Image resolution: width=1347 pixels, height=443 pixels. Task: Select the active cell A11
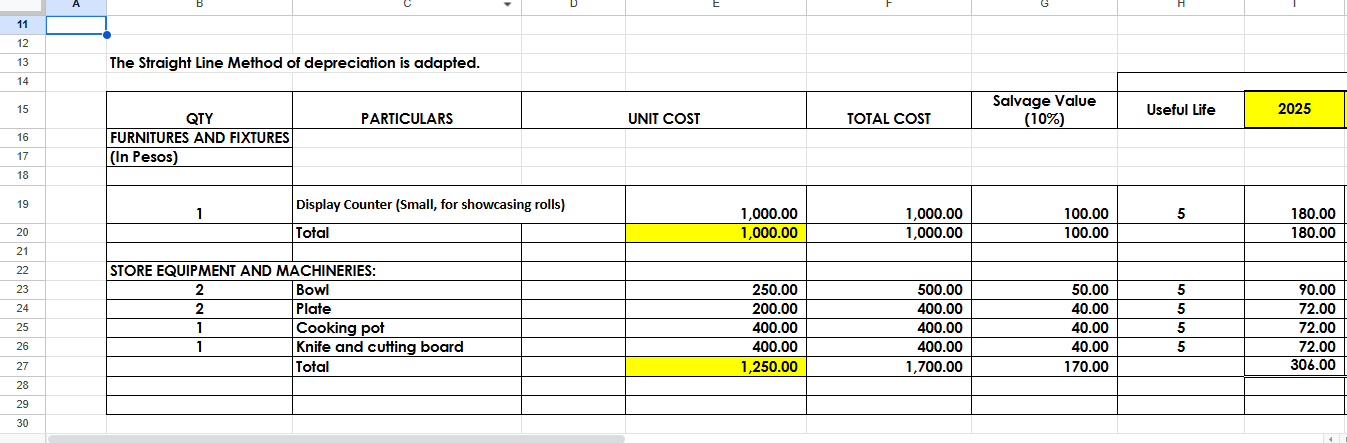tap(76, 25)
